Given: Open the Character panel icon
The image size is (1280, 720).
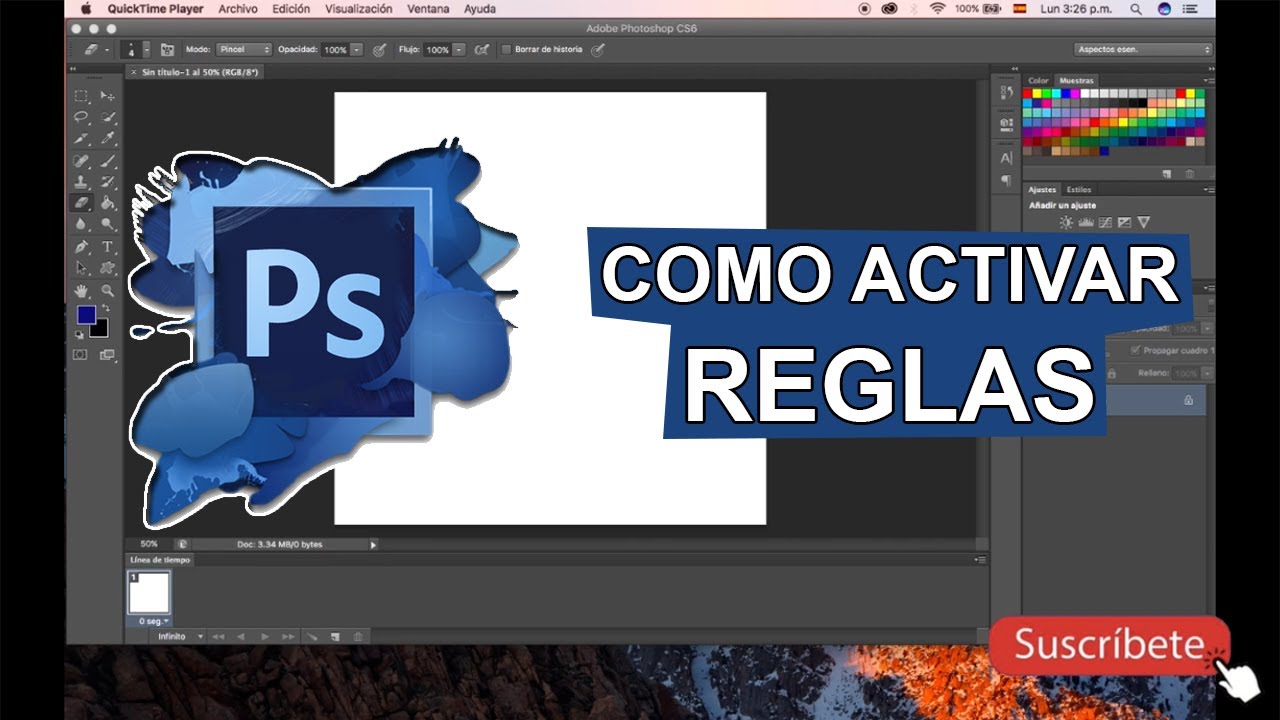Looking at the screenshot, I should [1006, 158].
